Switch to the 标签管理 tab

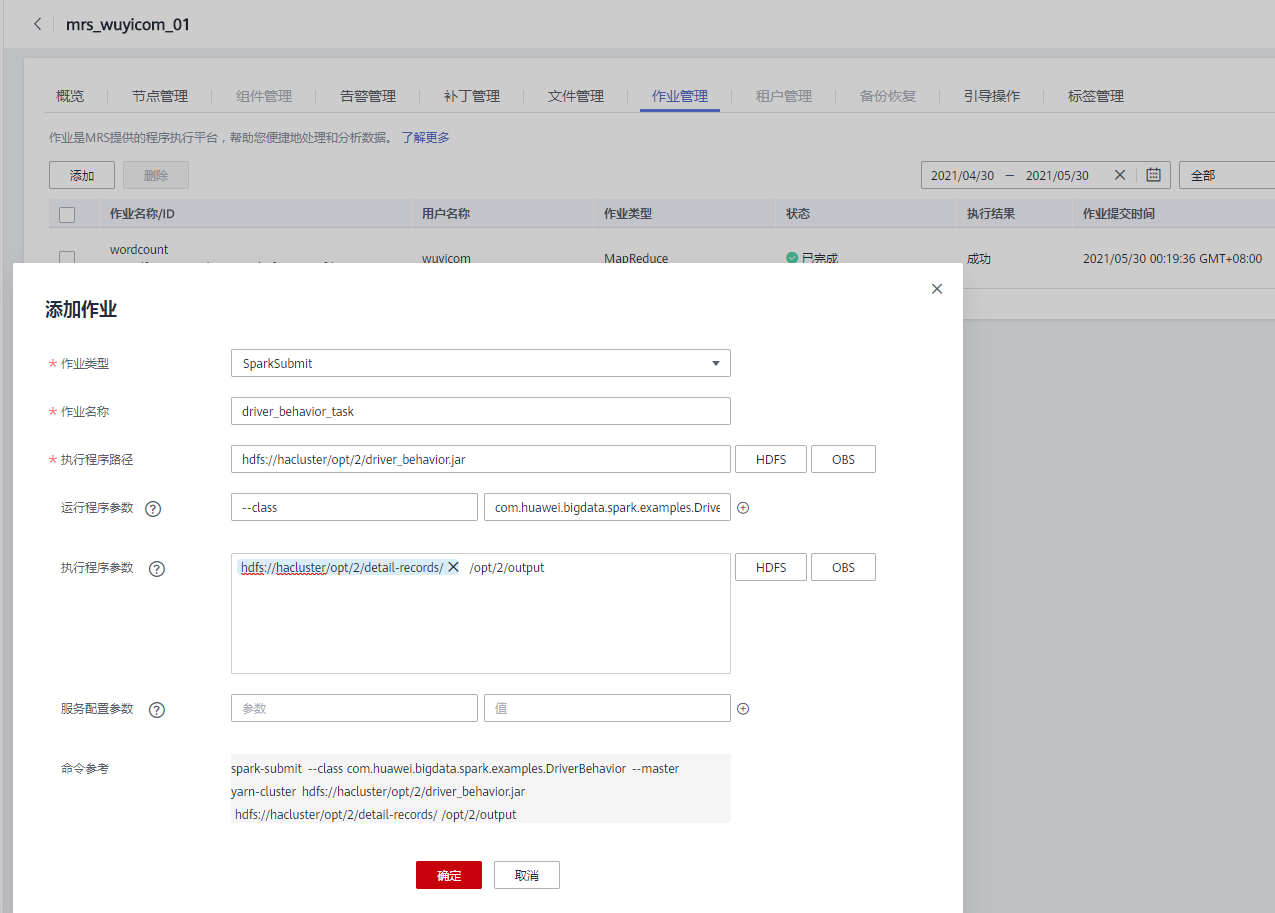(1096, 96)
